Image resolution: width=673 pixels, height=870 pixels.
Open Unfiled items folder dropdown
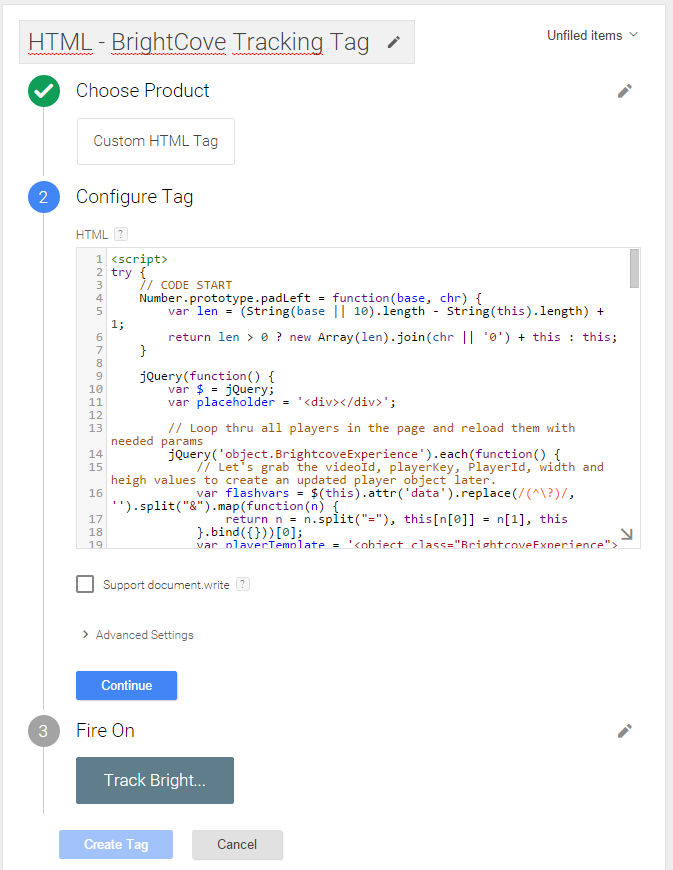[592, 36]
